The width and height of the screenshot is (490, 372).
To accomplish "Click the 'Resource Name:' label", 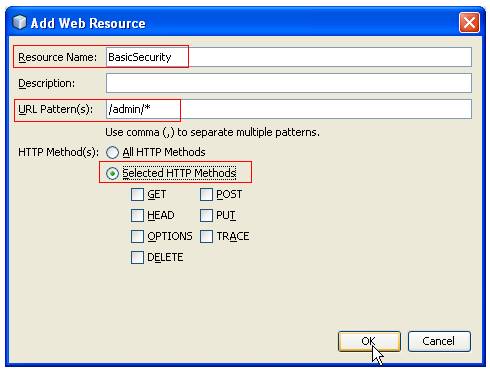I will [x=57, y=57].
